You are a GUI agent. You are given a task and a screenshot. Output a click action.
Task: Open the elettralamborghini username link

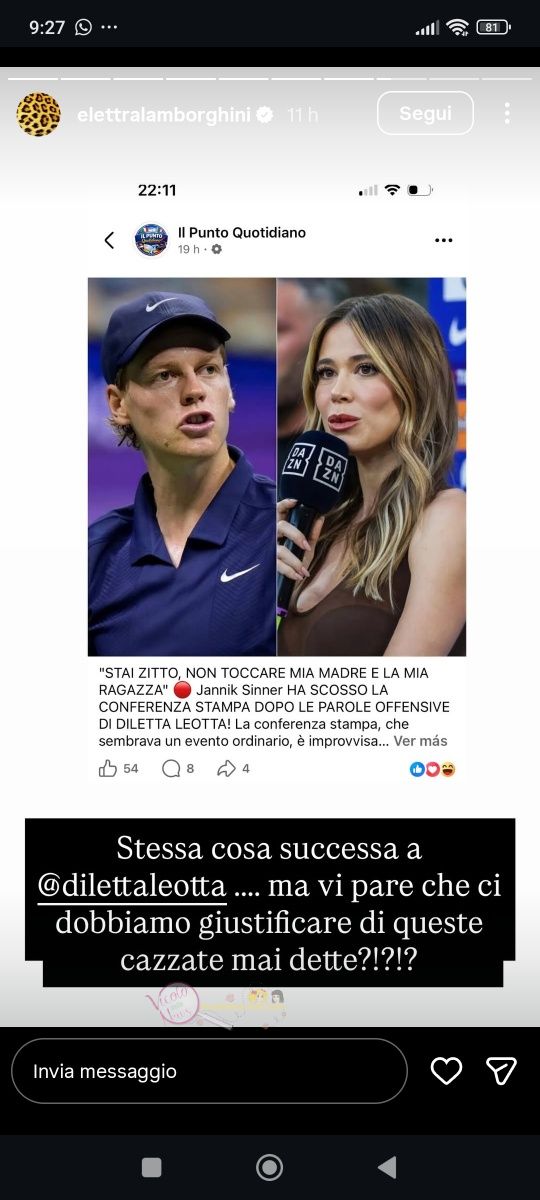click(x=164, y=115)
